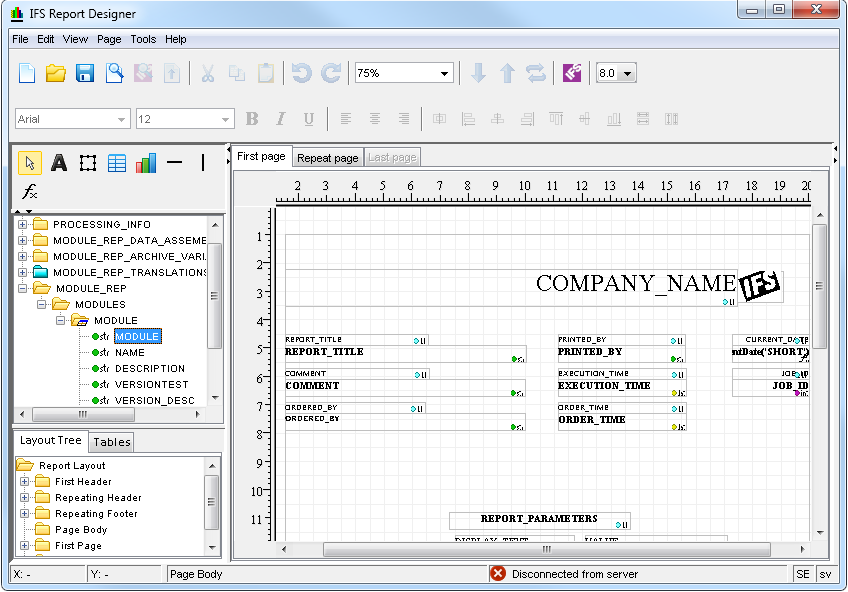
Task: Open the View menu
Action: tap(75, 39)
